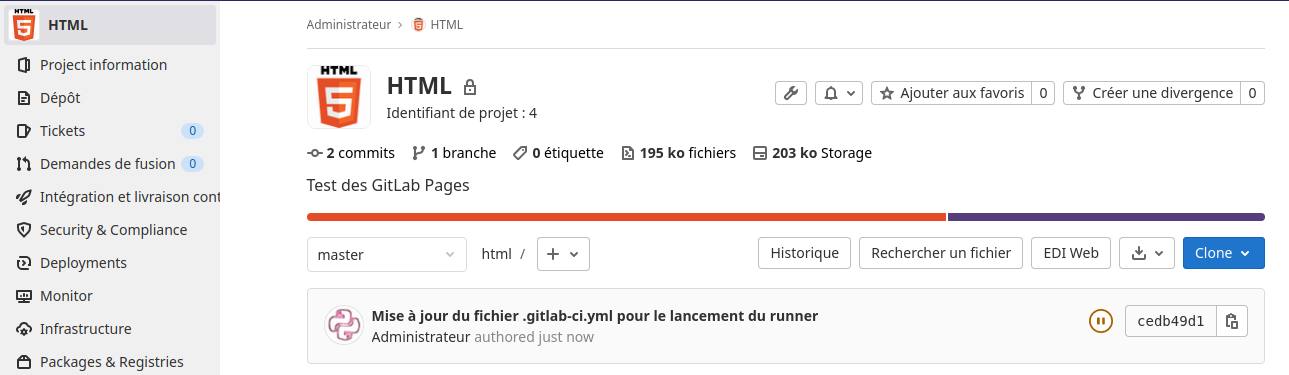Open the EDI Web editor
This screenshot has height=375, width=1289.
1070,253
